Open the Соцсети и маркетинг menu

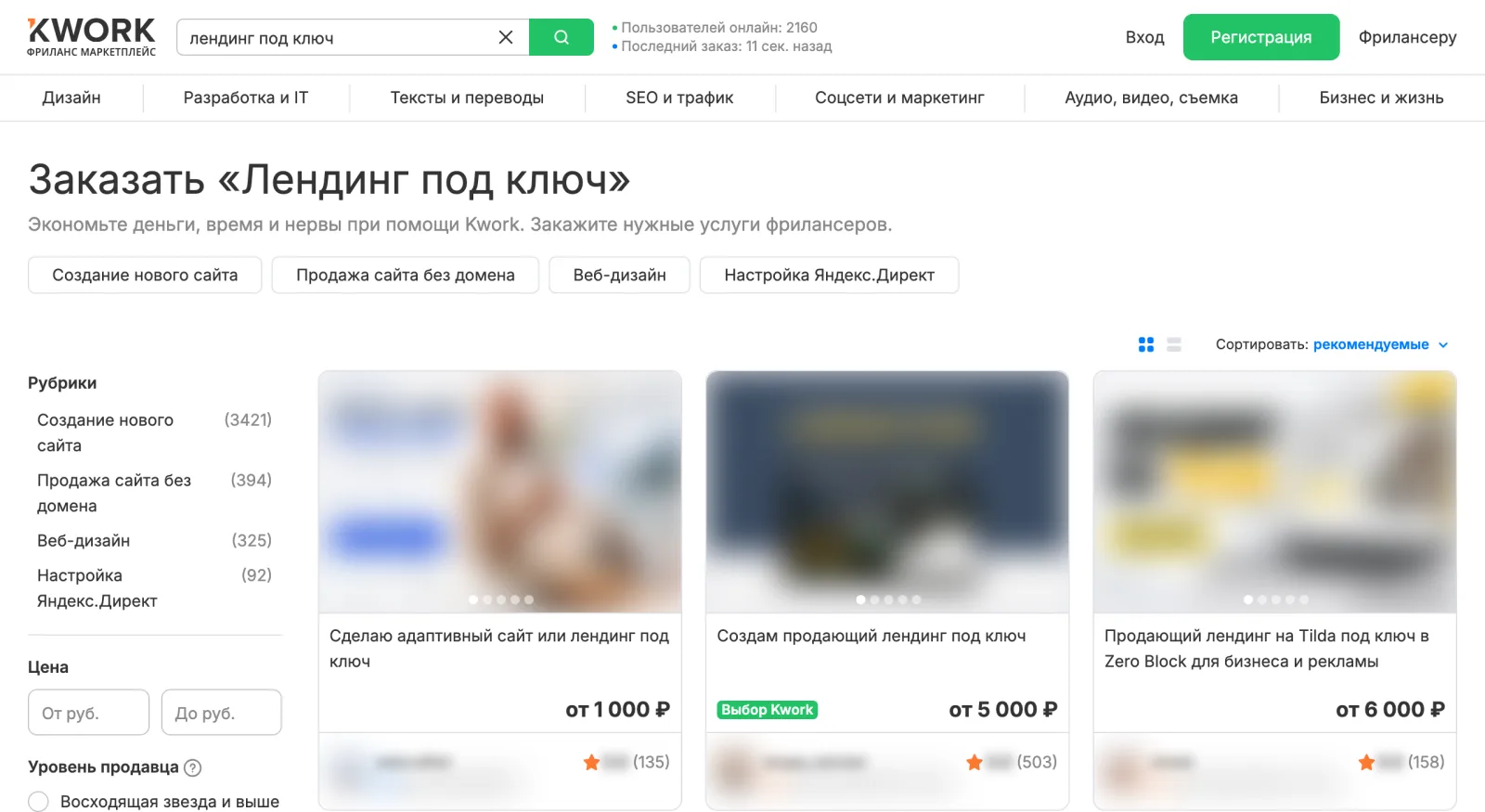pos(899,97)
